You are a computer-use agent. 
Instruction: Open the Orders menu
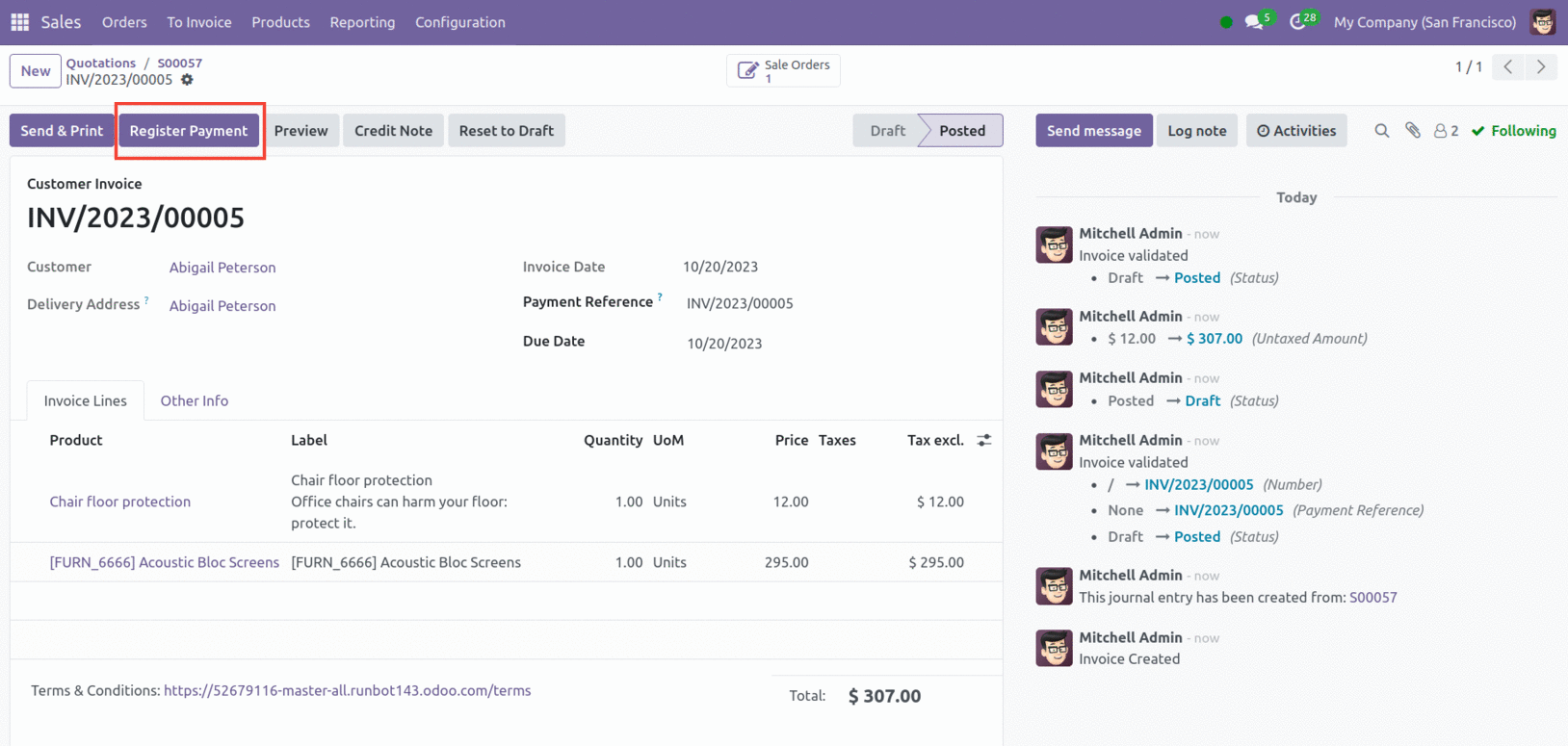(x=124, y=22)
